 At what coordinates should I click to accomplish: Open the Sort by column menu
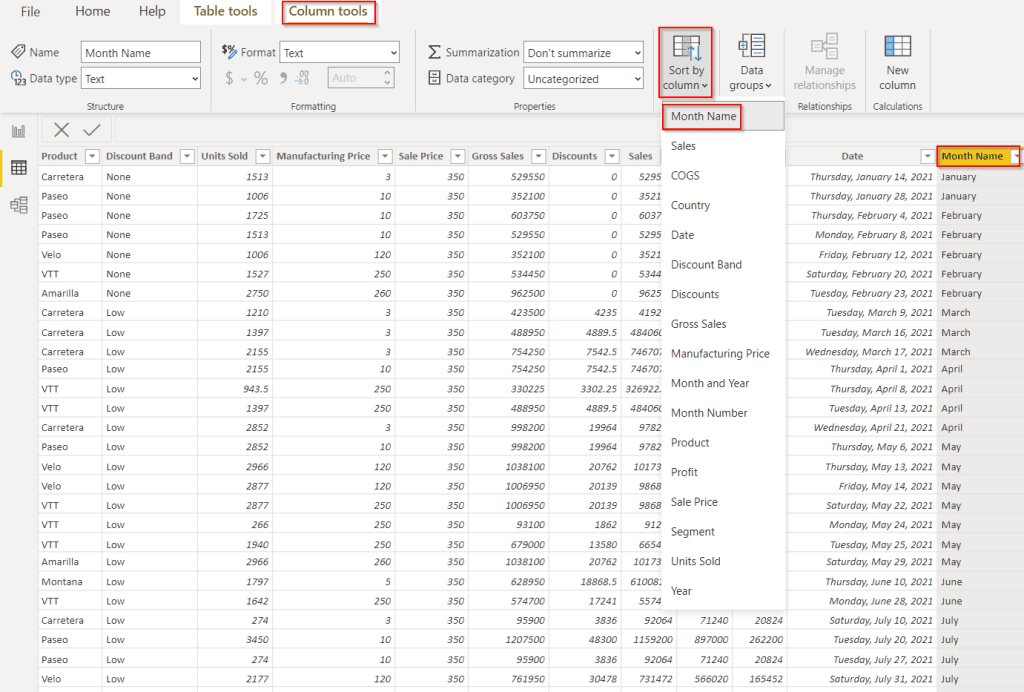tap(685, 63)
